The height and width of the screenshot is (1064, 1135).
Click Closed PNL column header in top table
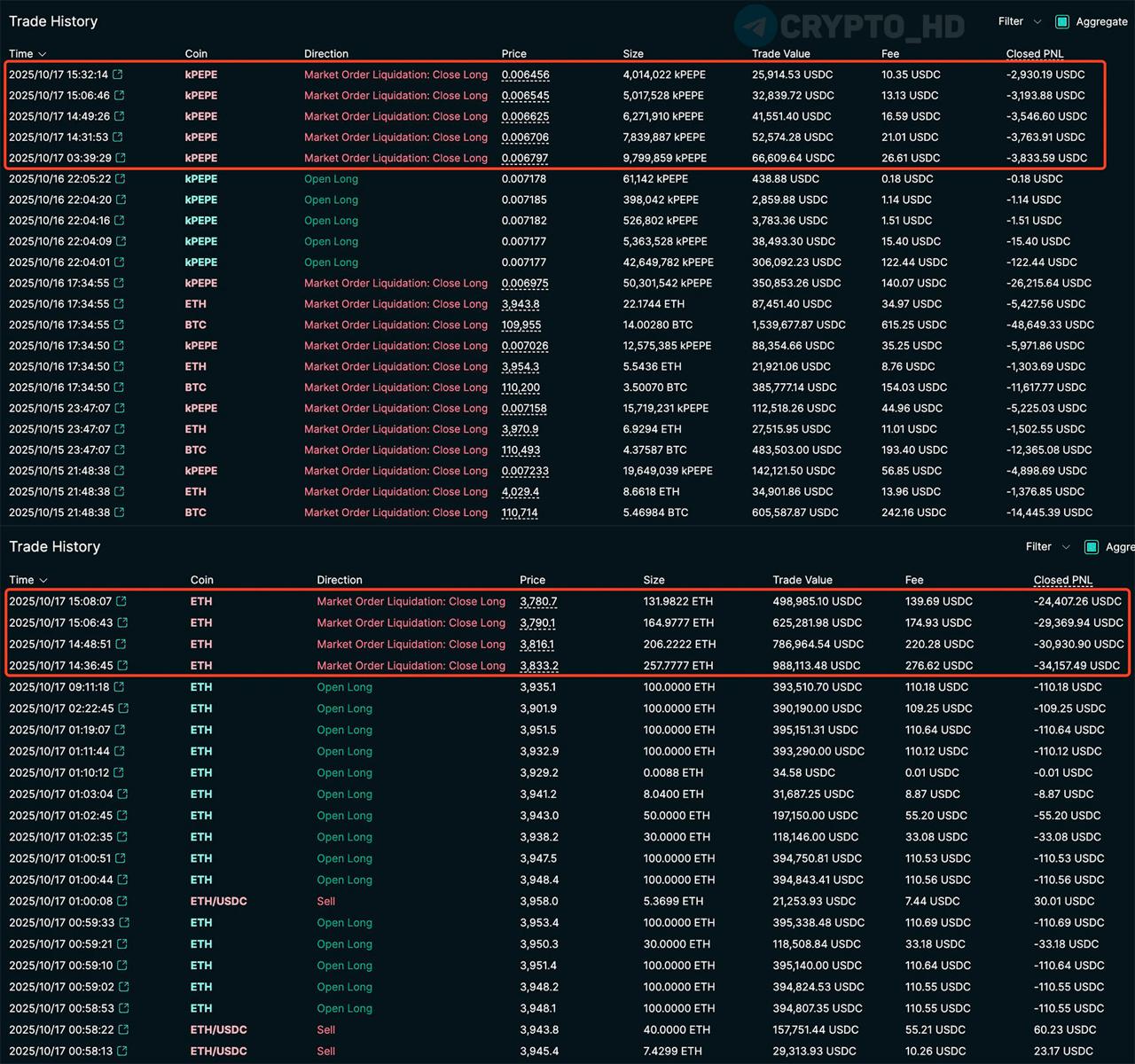coord(1034,54)
